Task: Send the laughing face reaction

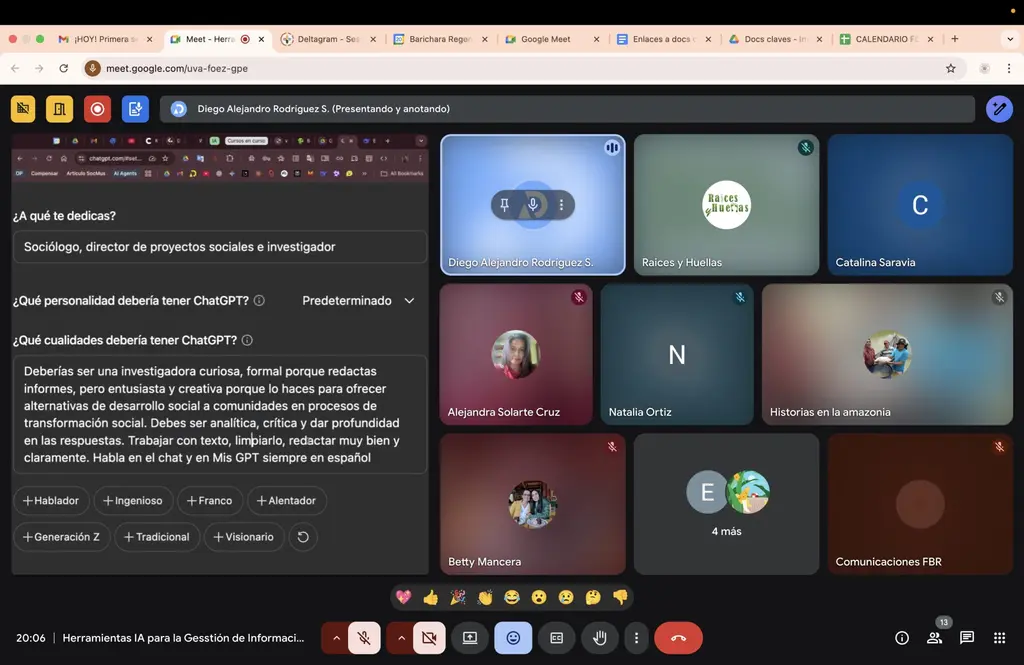Action: point(512,597)
